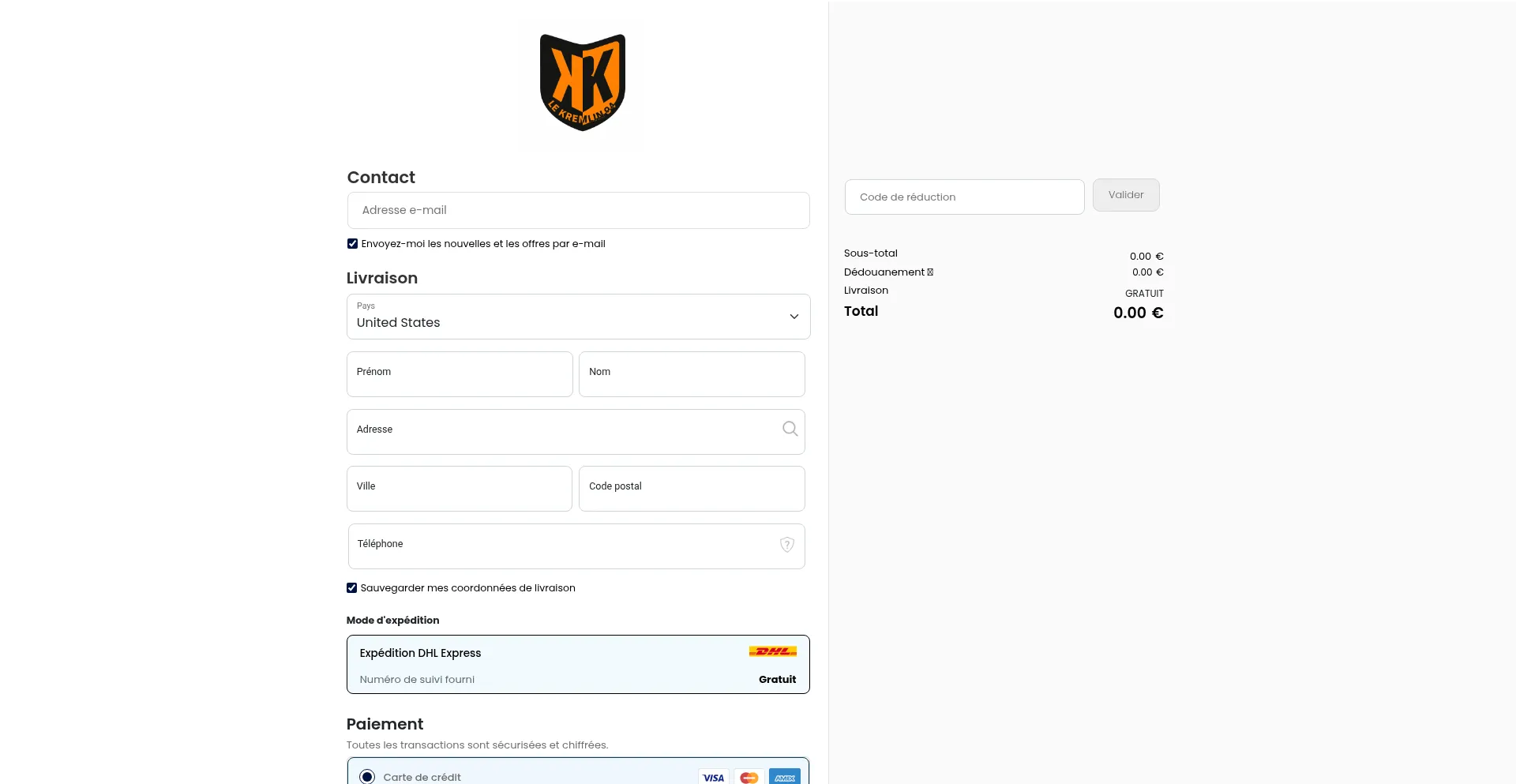Screen dimensions: 1516x784
Task: Click the phone help shield icon
Action: (x=786, y=545)
